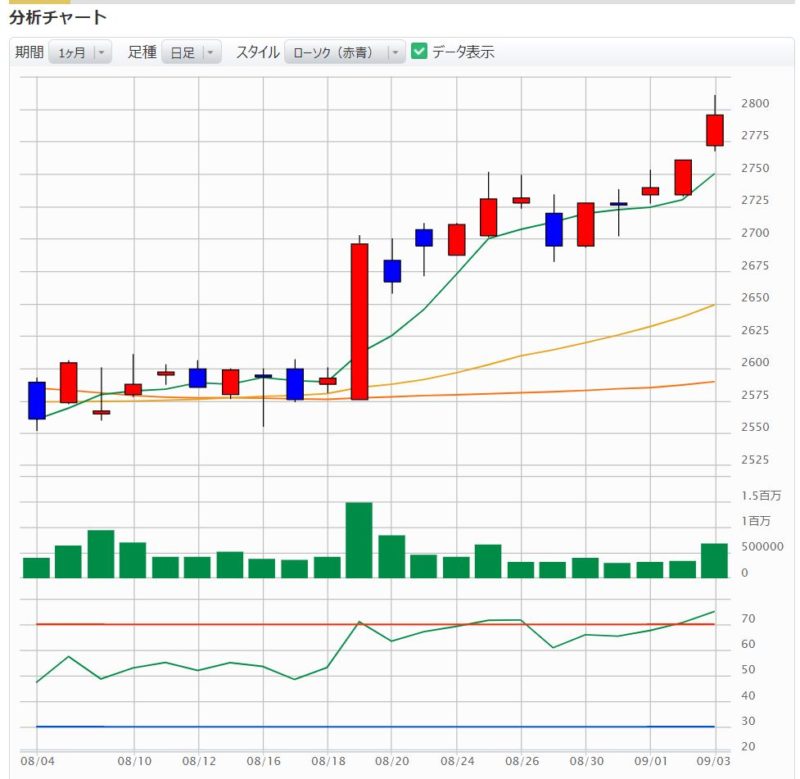
Task: Open the 足種 日足 dropdown
Action: (x=191, y=52)
